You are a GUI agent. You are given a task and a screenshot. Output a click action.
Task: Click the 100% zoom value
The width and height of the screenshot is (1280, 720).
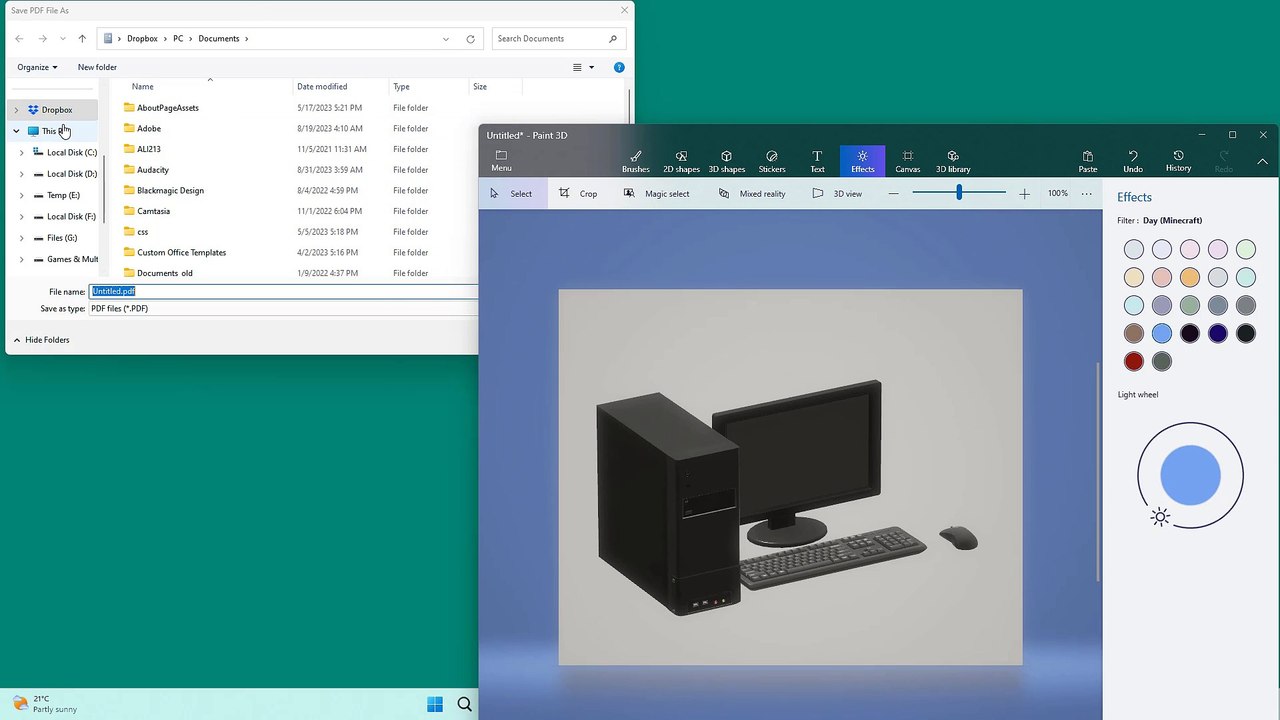coord(1057,193)
